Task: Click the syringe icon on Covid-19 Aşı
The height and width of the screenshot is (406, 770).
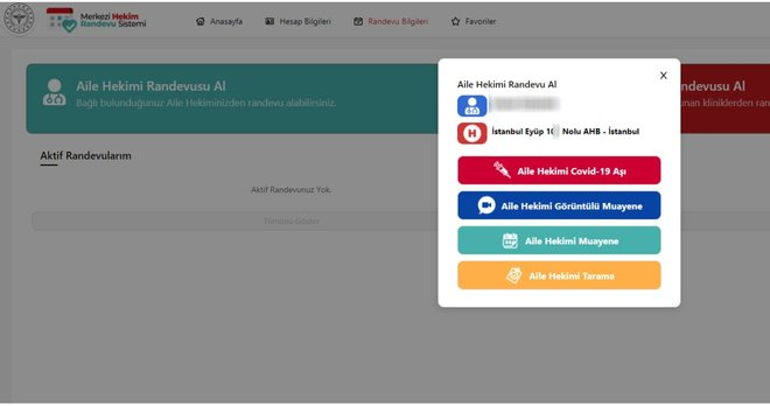Action: 502,171
